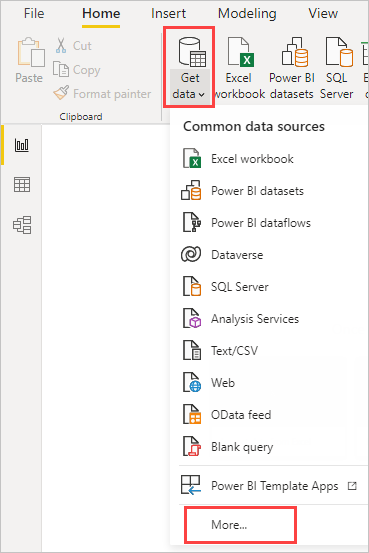Switch to Model view in sidebar
This screenshot has height=553, width=369.
click(22, 225)
